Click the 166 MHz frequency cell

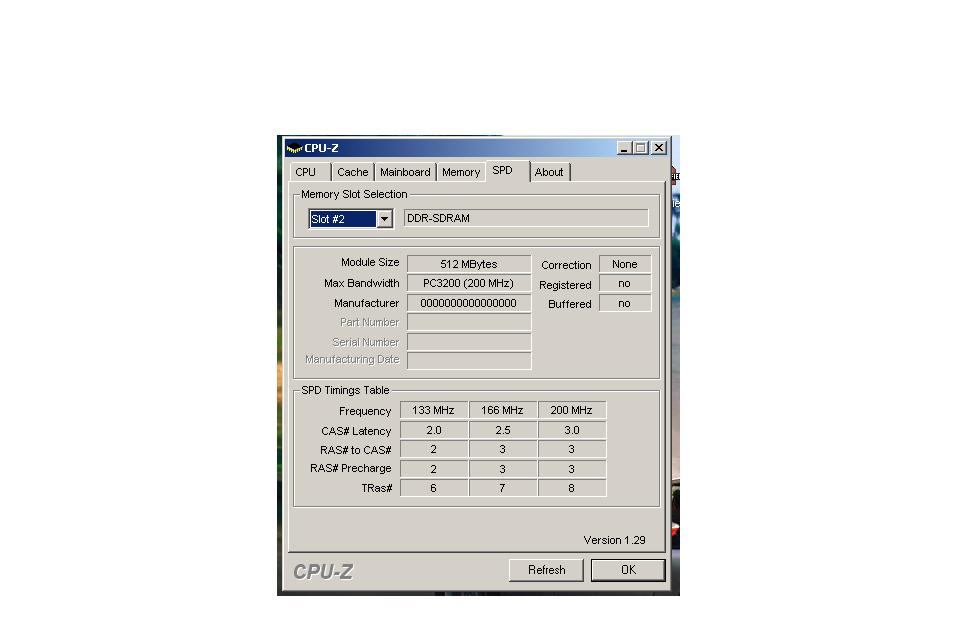503,410
